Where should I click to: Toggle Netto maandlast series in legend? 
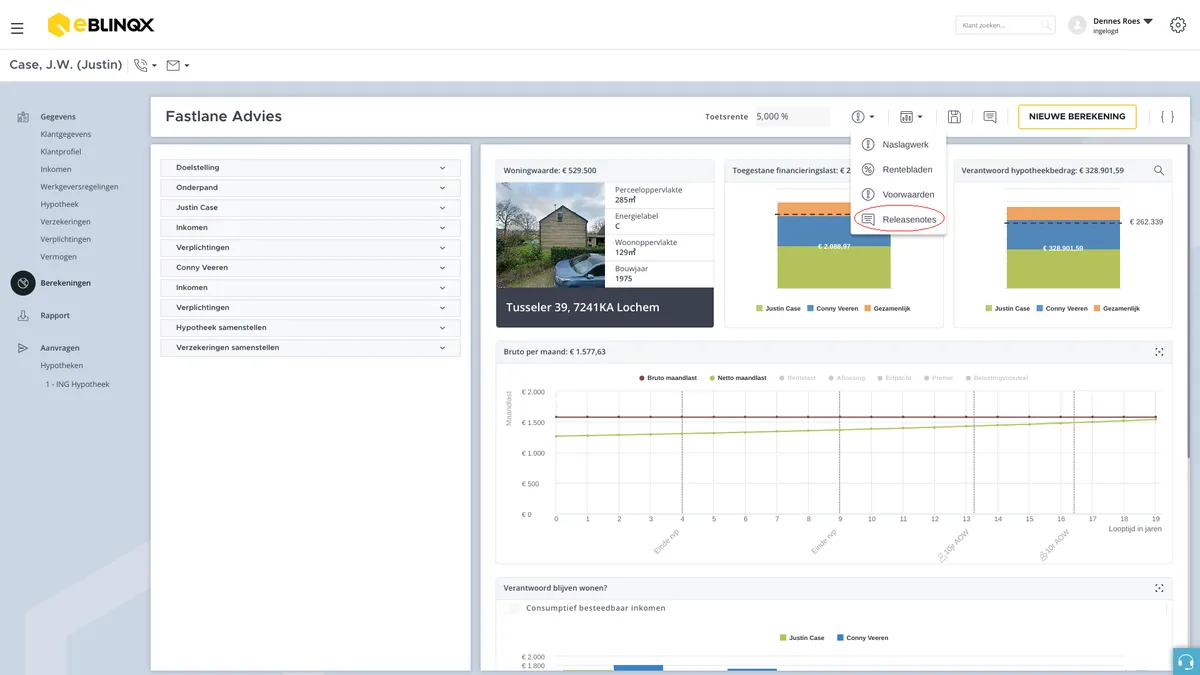point(738,378)
